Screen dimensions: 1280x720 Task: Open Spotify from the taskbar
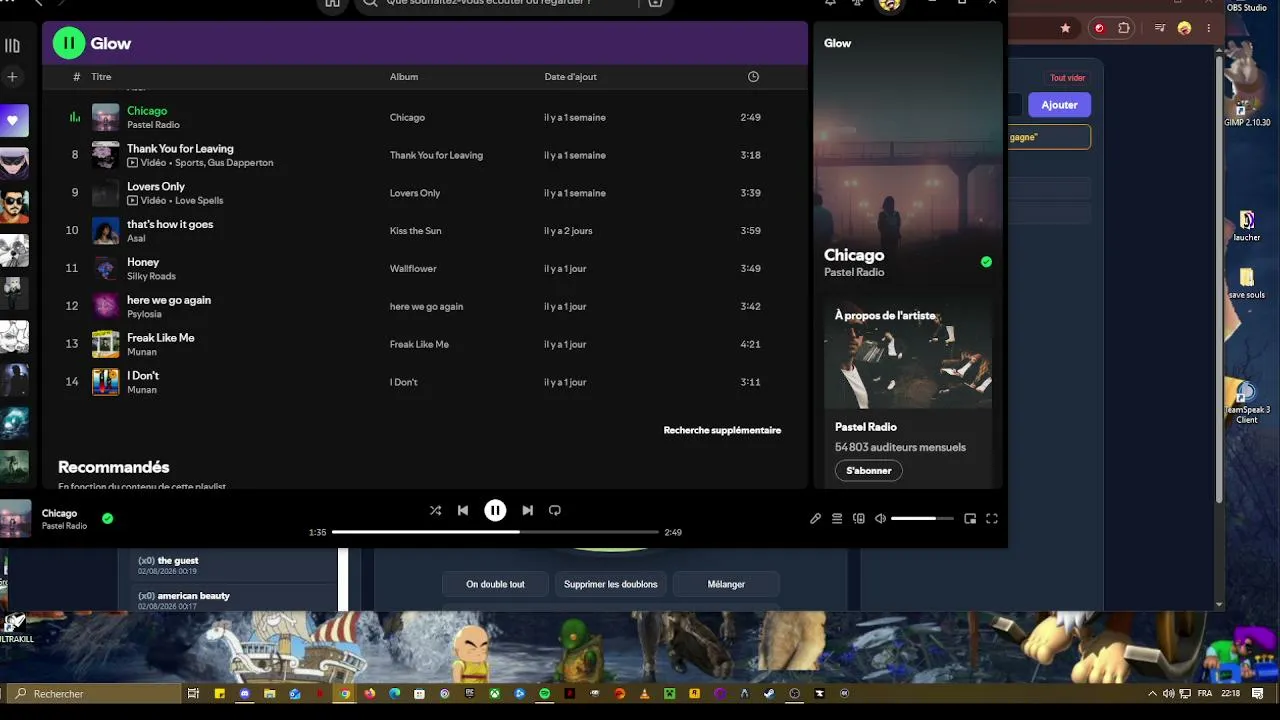point(545,693)
